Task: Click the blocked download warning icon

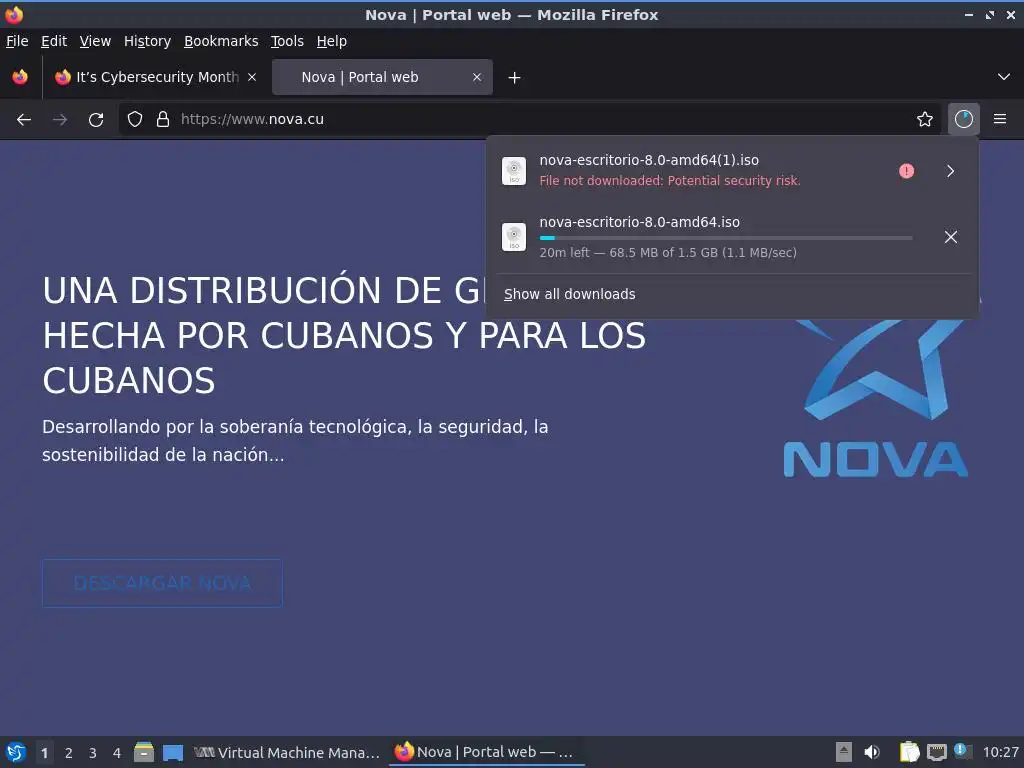Action: (x=906, y=171)
